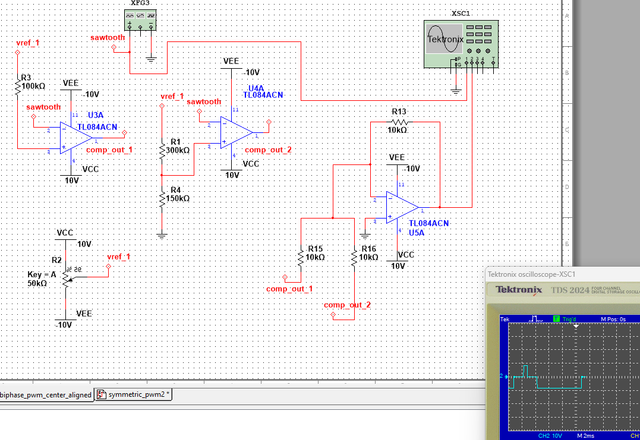Screen dimensions: 640x440
Task: Click the comp_out_2 output connector of U4A
Action: click(269, 122)
